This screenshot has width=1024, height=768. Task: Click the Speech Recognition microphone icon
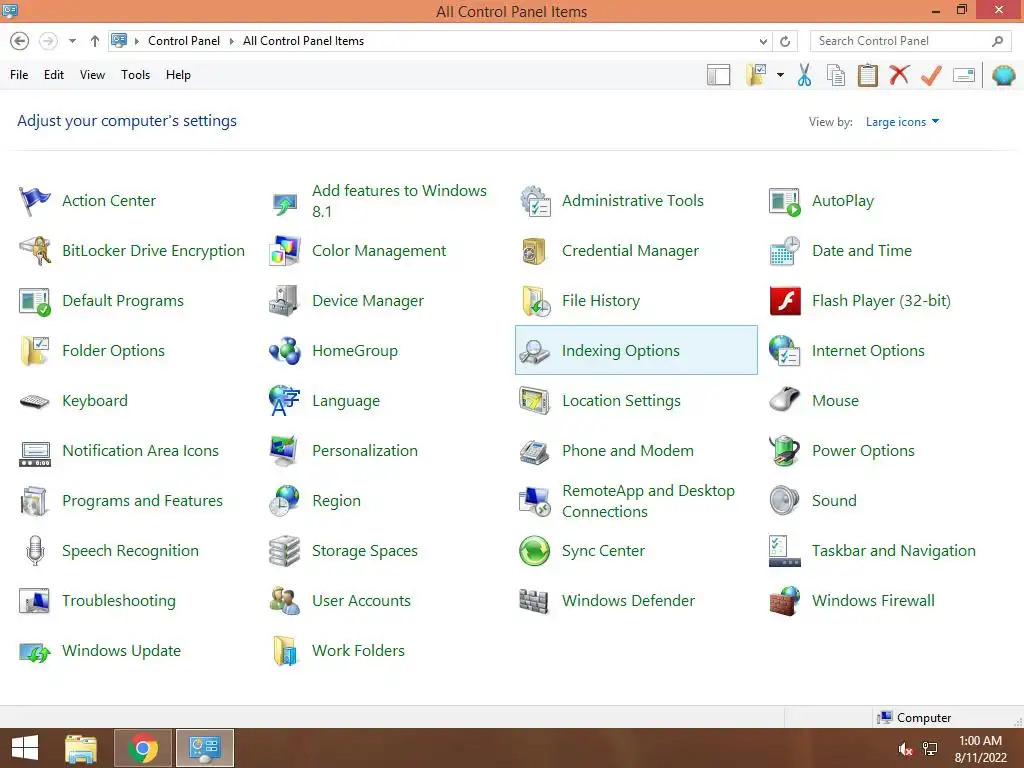pyautogui.click(x=35, y=551)
